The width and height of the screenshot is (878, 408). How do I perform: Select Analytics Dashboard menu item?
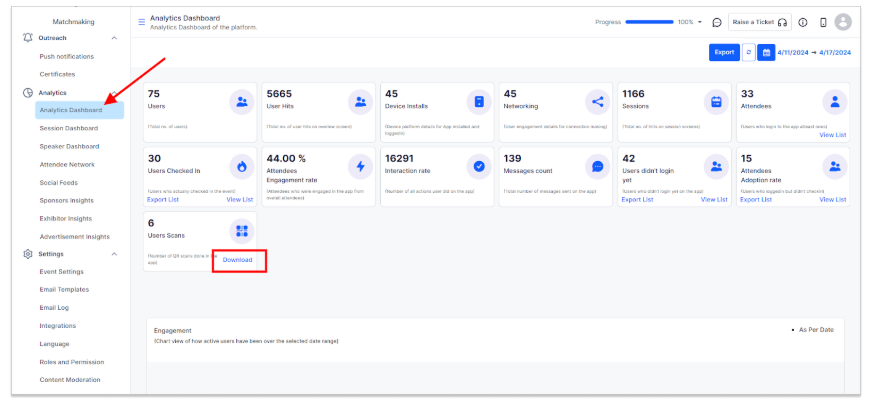pyautogui.click(x=80, y=110)
